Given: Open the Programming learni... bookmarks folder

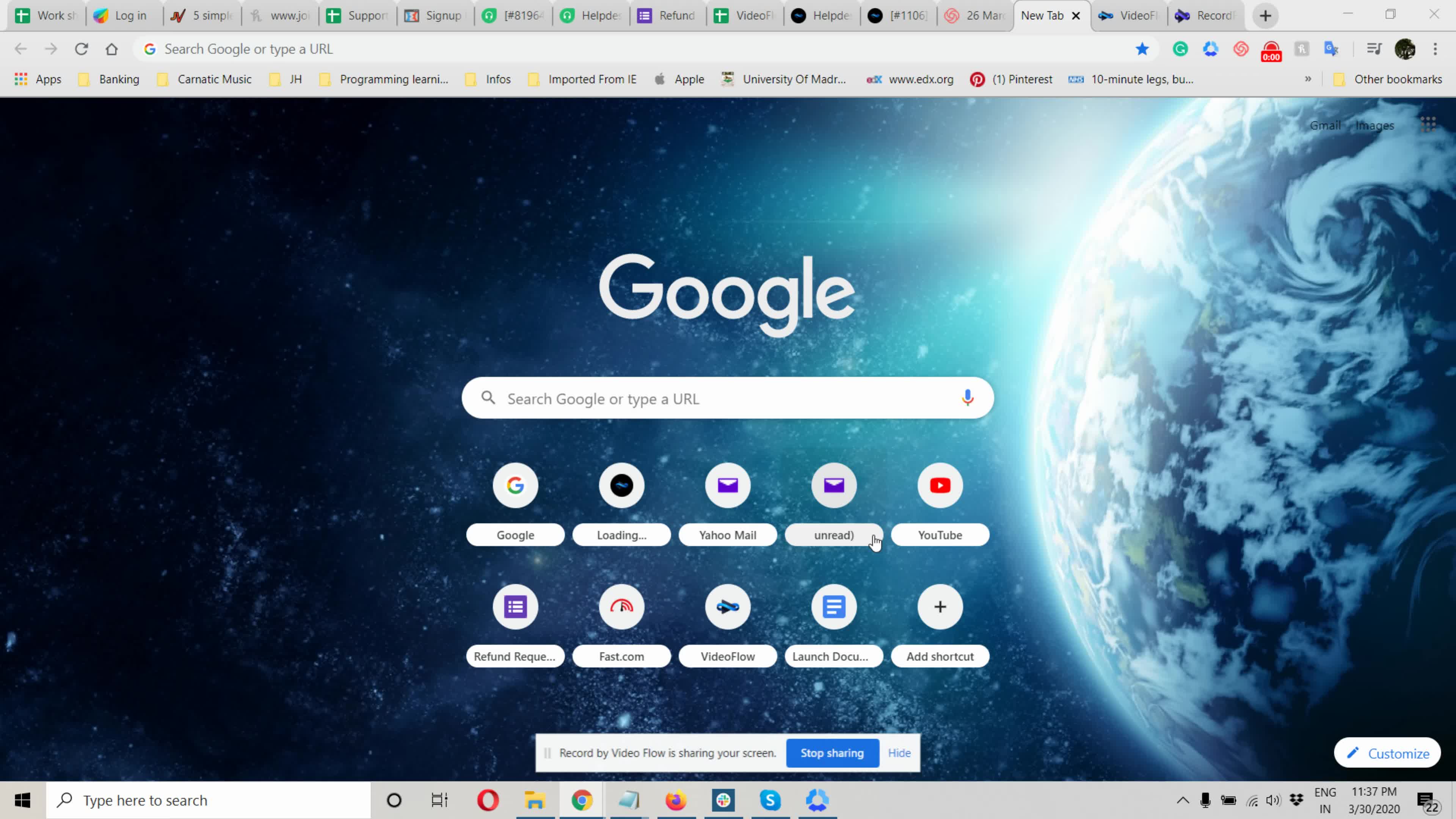Looking at the screenshot, I should tap(384, 79).
